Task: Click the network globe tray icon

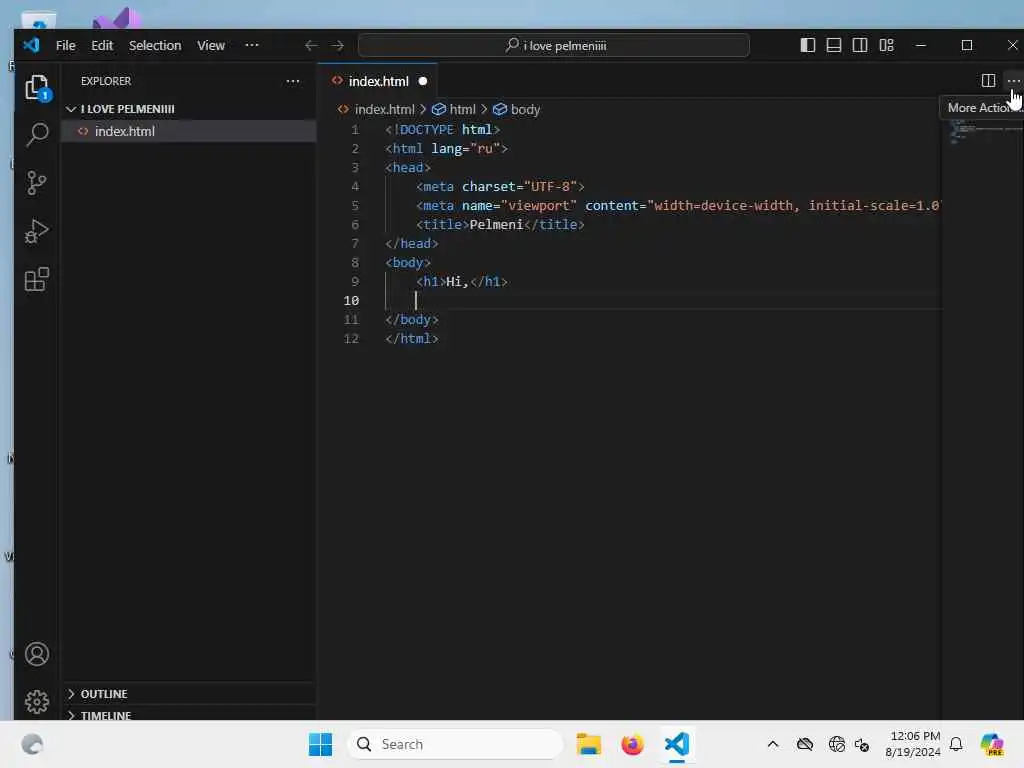Action: click(836, 744)
